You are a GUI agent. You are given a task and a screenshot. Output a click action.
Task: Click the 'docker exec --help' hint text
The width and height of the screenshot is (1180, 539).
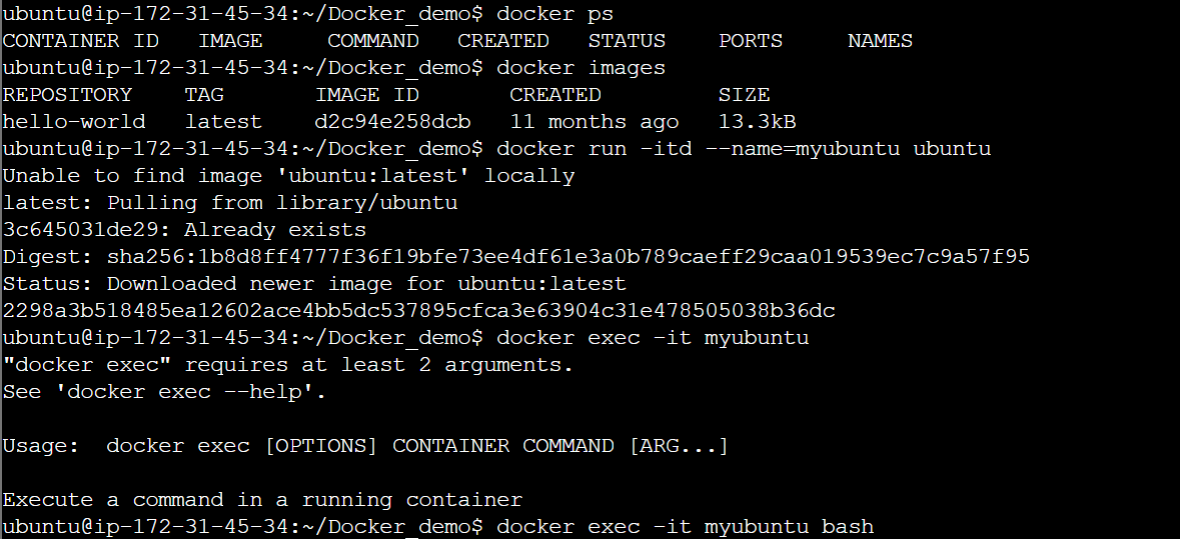(x=190, y=392)
